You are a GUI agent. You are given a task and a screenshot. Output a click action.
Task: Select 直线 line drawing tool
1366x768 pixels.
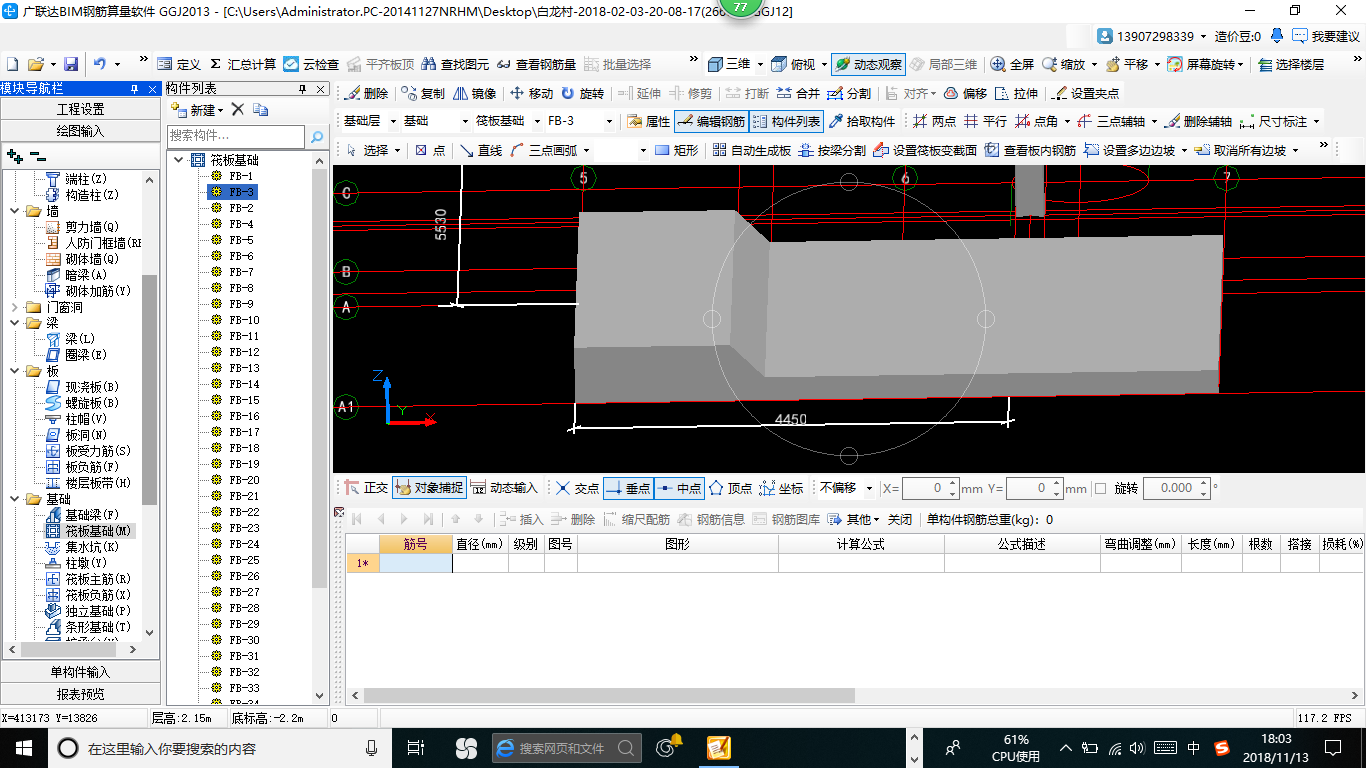480,150
